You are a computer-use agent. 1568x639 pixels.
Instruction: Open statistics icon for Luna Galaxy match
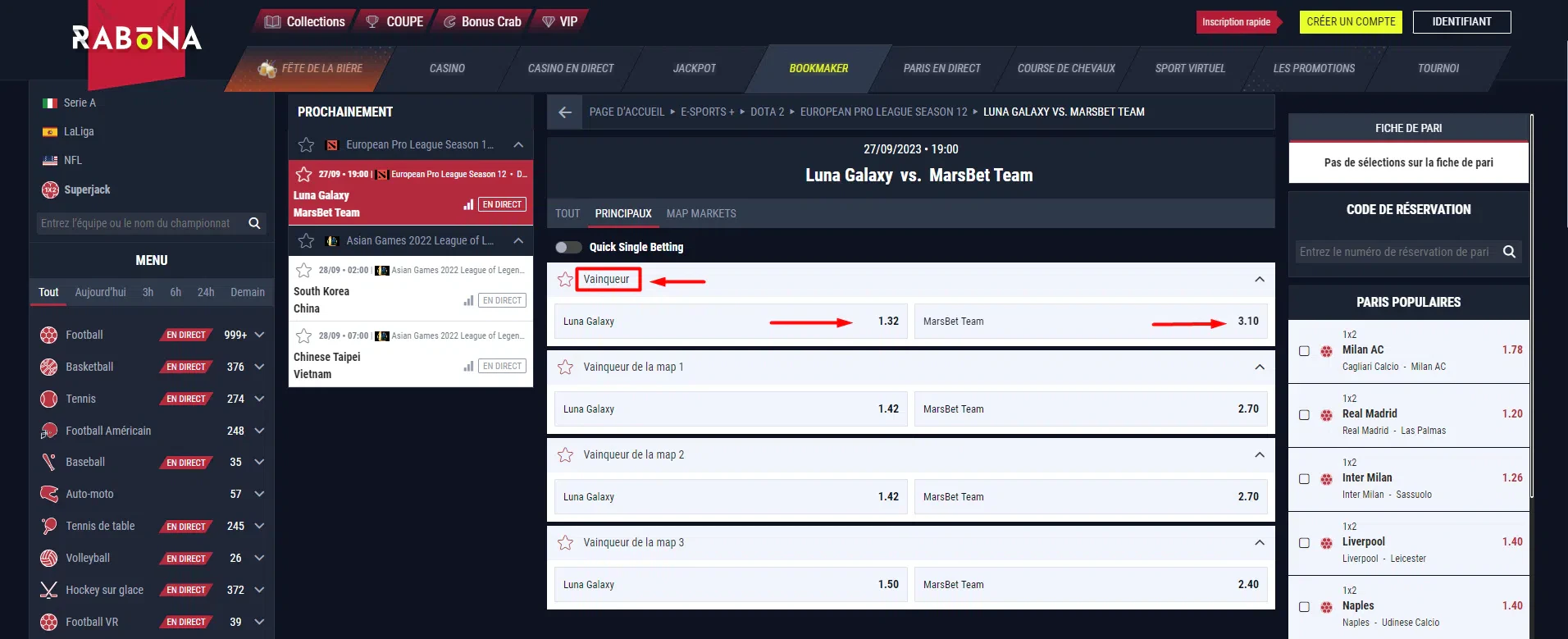468,204
